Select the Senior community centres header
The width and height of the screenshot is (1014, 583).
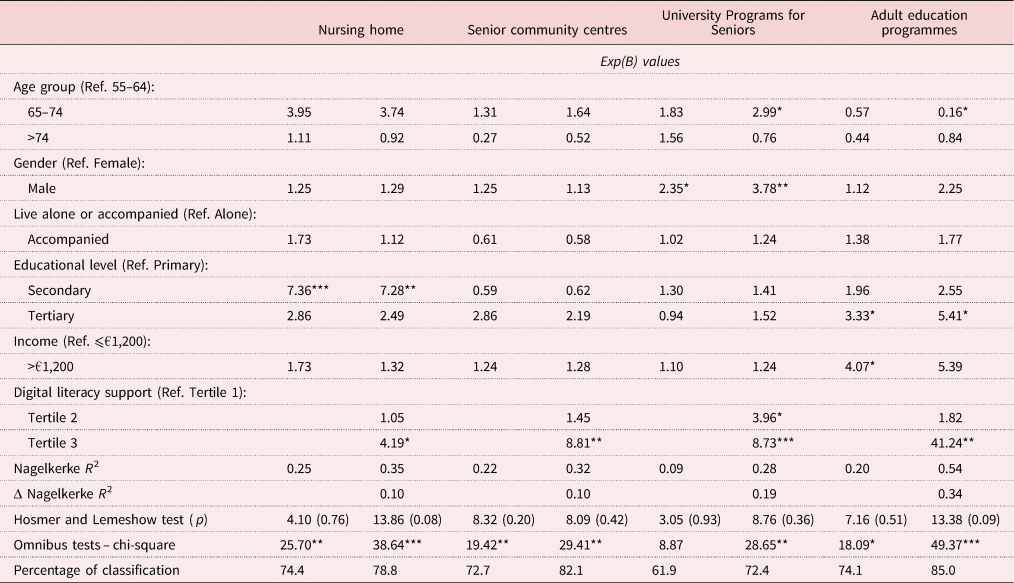pos(547,30)
